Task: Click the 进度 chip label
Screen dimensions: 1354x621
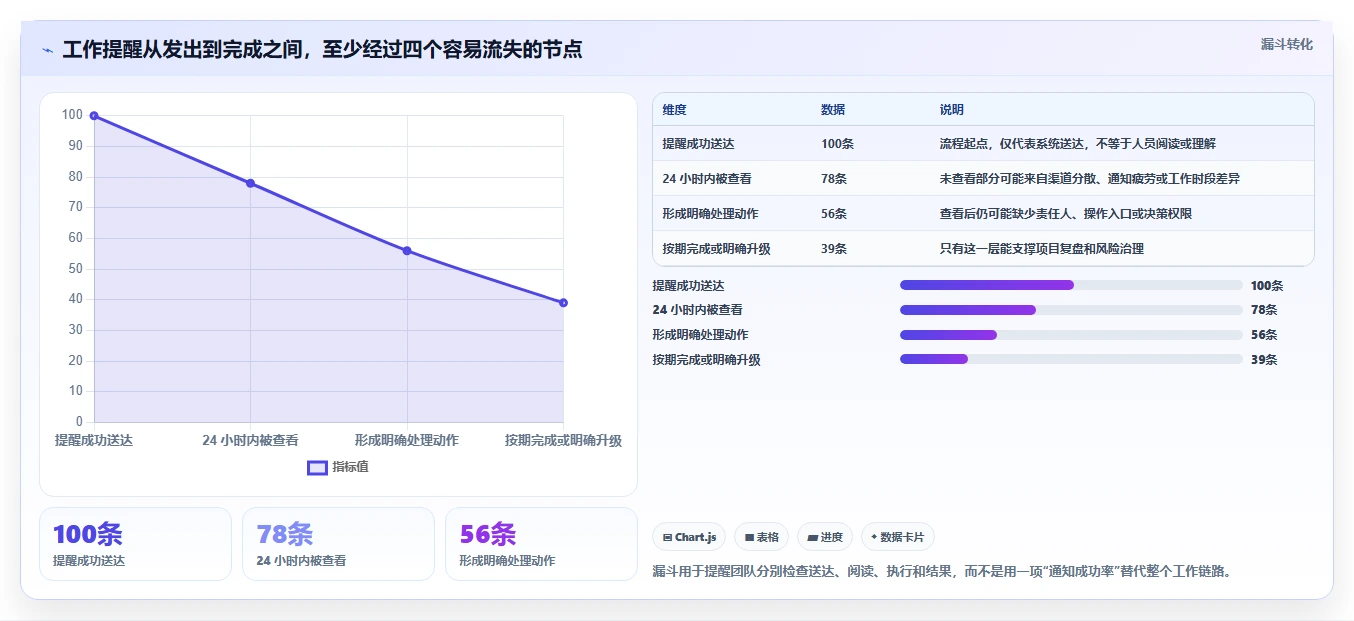Action: 831,537
